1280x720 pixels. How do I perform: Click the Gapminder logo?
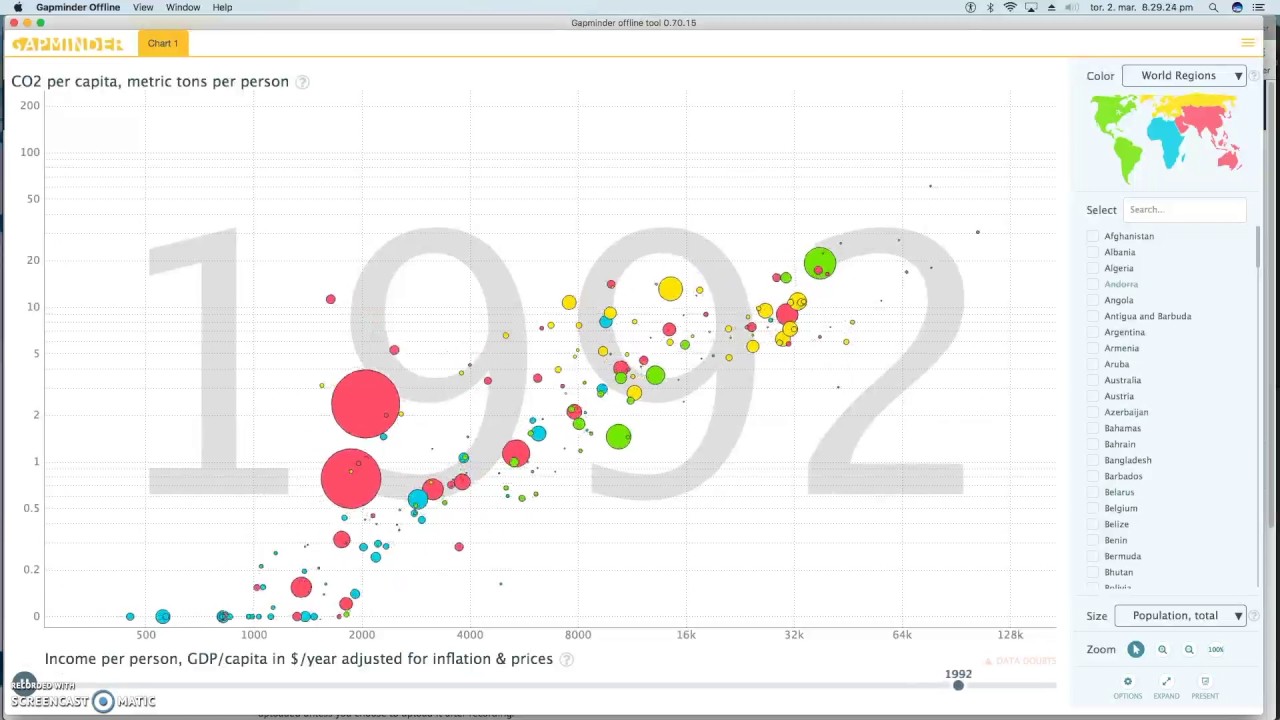coord(67,44)
